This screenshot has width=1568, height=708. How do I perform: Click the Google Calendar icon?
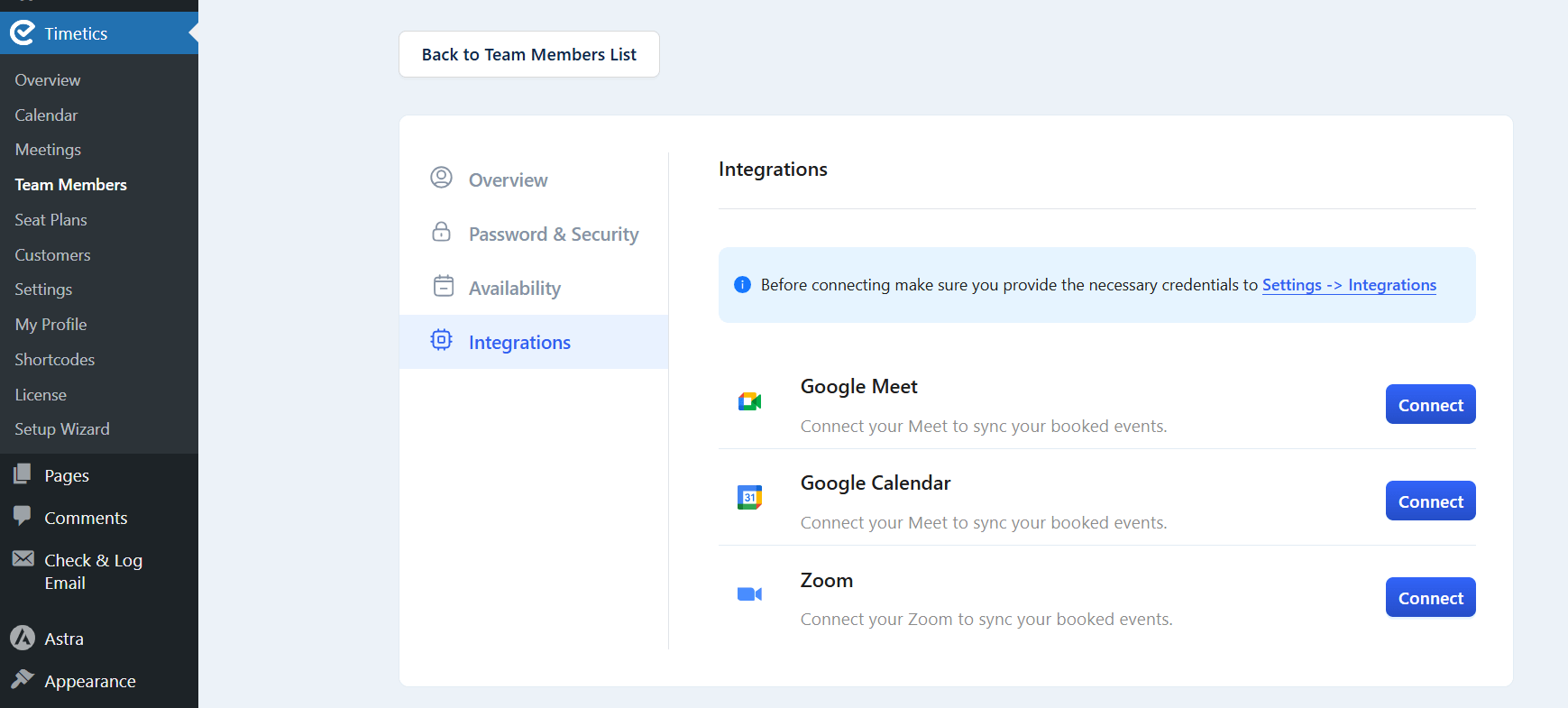(749, 496)
